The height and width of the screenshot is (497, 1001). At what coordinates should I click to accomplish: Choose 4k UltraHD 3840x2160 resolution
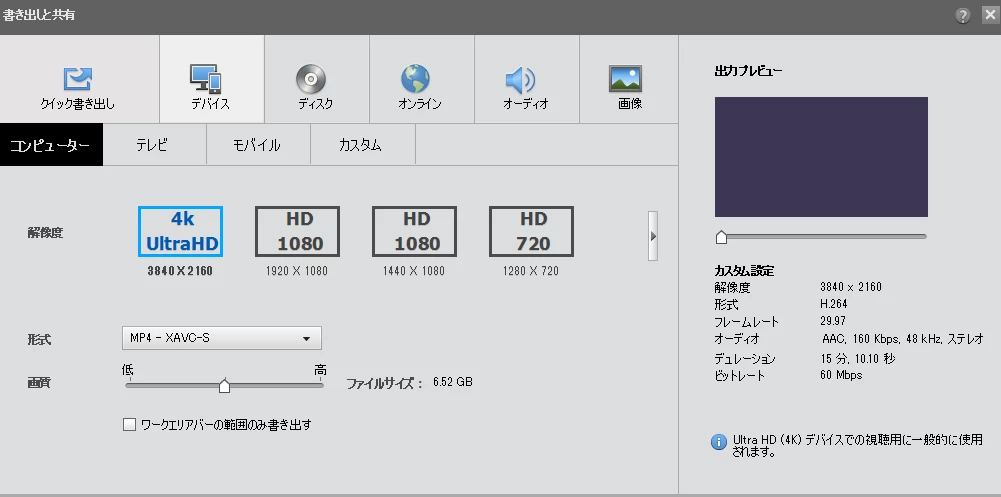tap(181, 231)
